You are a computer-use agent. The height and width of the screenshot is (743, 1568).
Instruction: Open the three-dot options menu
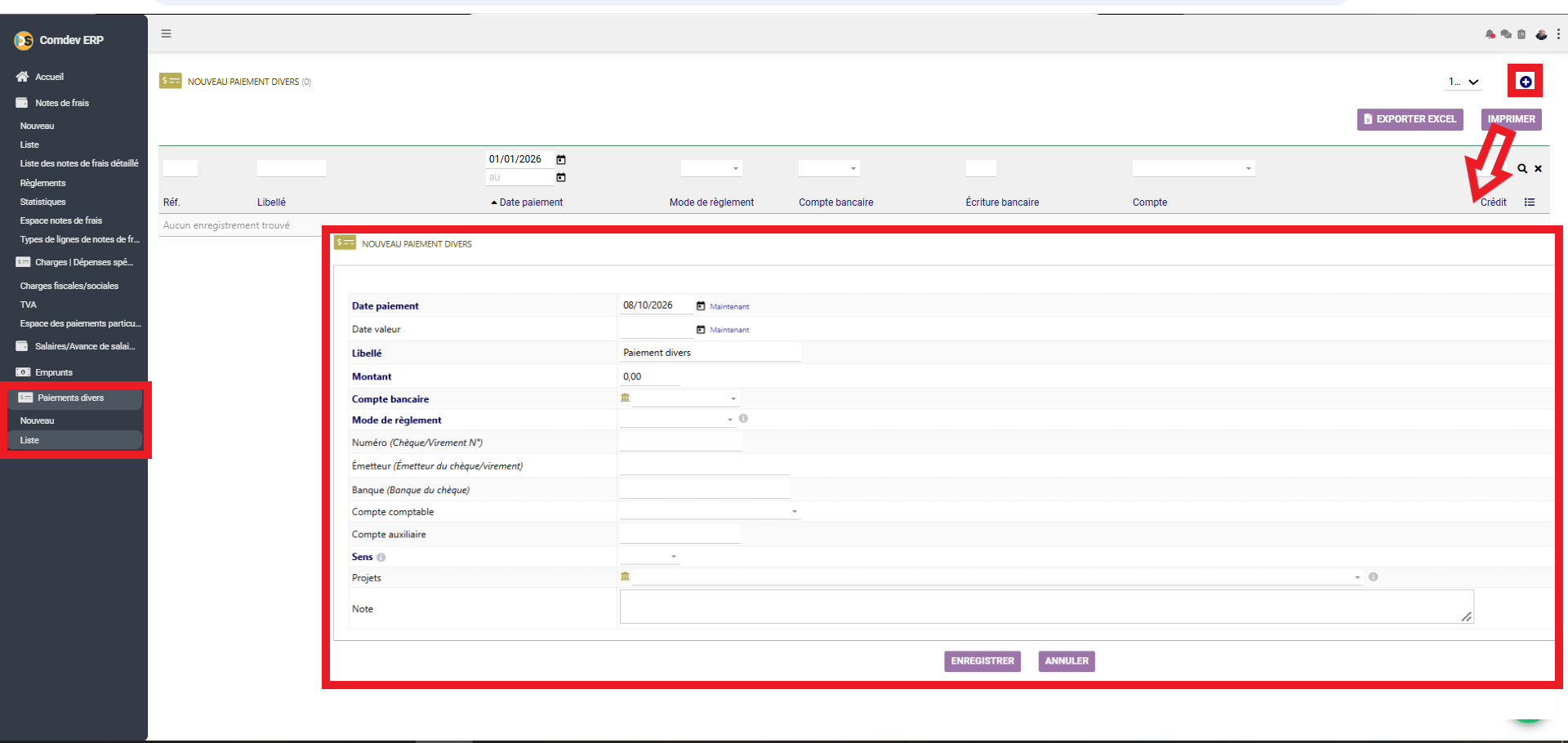[1558, 34]
